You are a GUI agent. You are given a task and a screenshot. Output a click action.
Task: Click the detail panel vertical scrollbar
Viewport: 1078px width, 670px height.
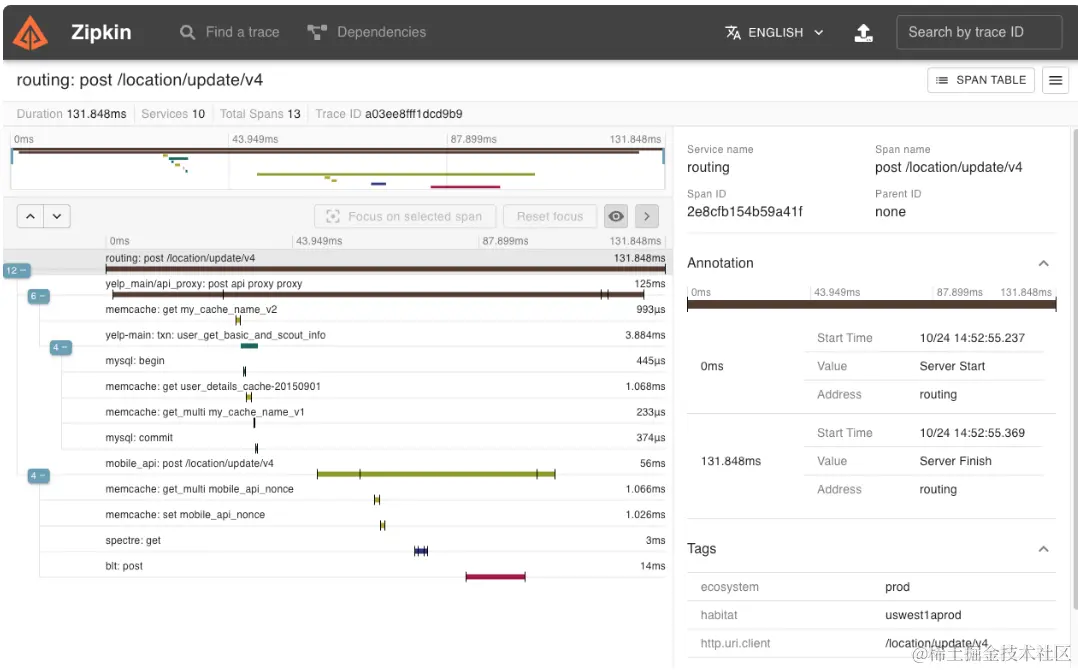(1075, 368)
